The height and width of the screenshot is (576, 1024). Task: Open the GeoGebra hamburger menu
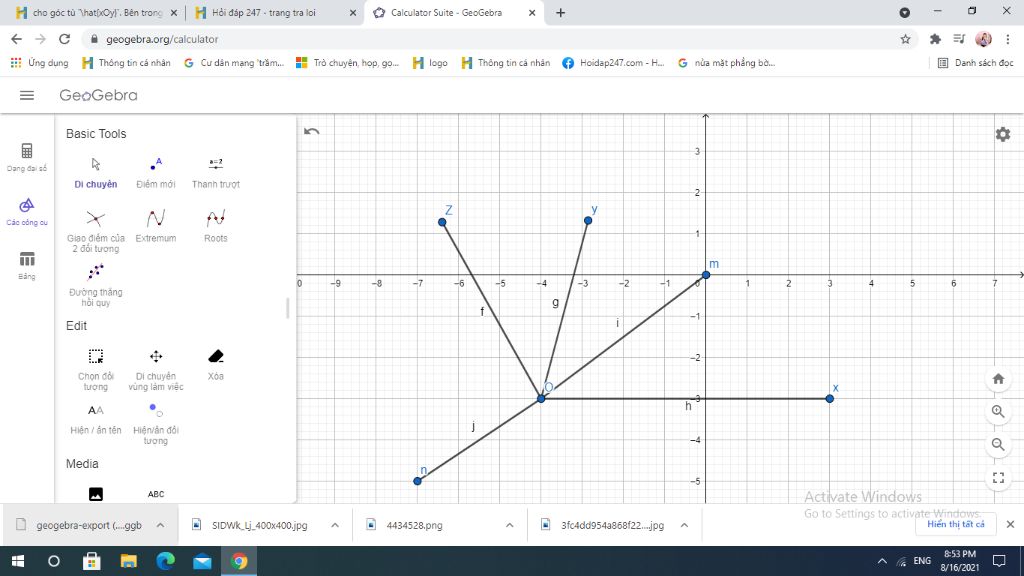click(x=27, y=95)
